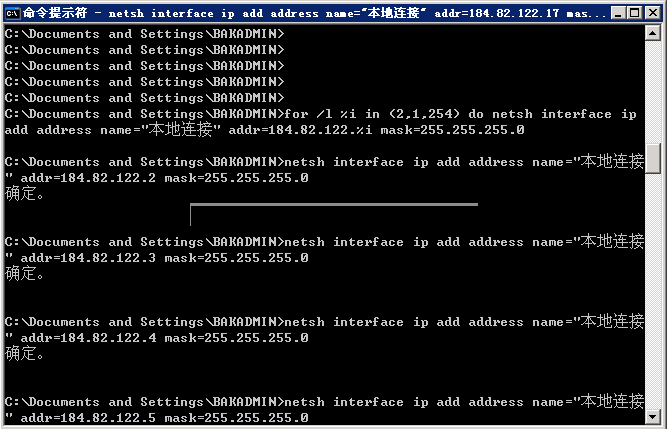Click the vertical scrollbar thumb

pos(653,158)
